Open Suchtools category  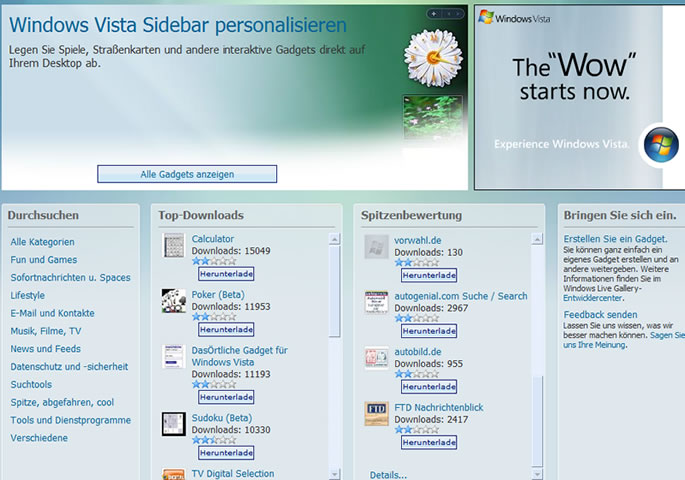[x=31, y=384]
